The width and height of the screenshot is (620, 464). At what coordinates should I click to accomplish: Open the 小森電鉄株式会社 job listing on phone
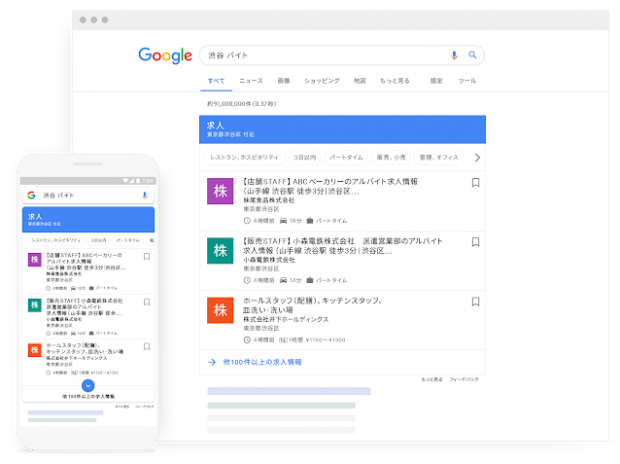click(x=85, y=307)
